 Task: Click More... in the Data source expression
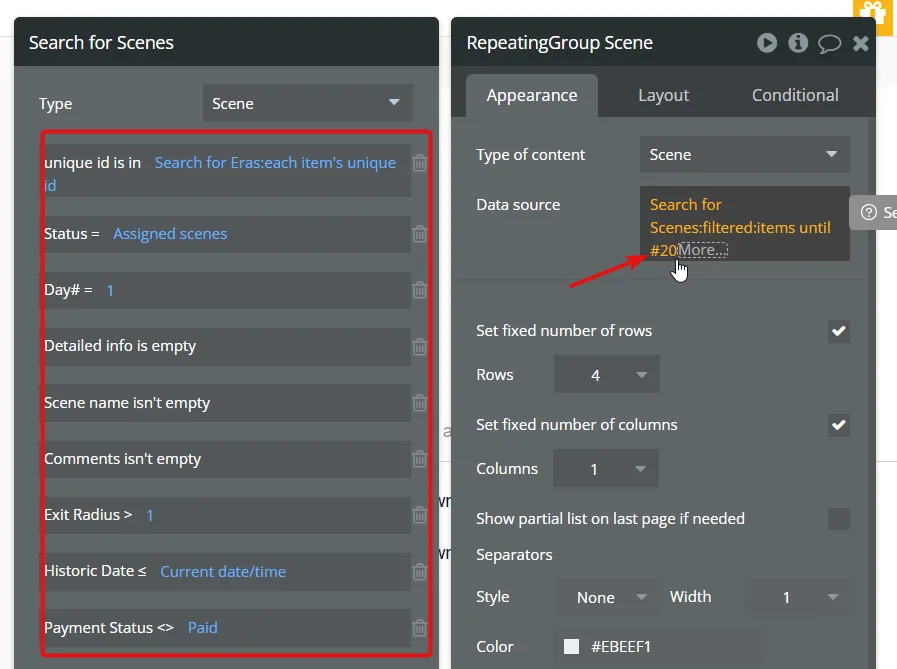(x=702, y=250)
